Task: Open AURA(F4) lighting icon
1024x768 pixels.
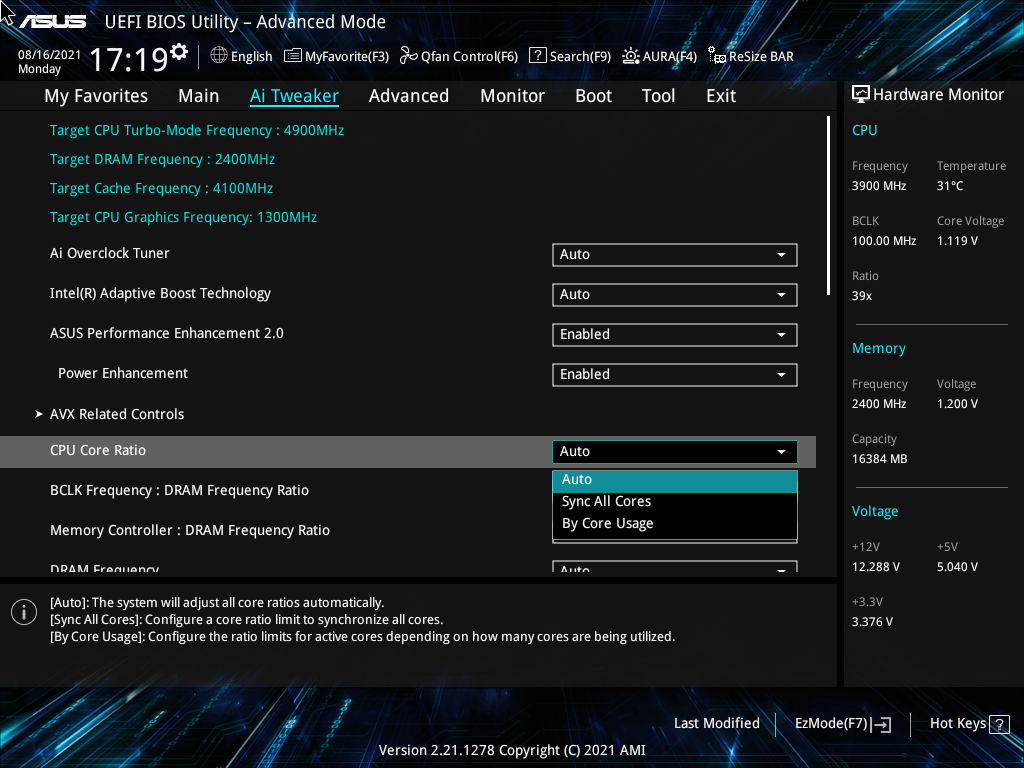Action: pos(630,56)
